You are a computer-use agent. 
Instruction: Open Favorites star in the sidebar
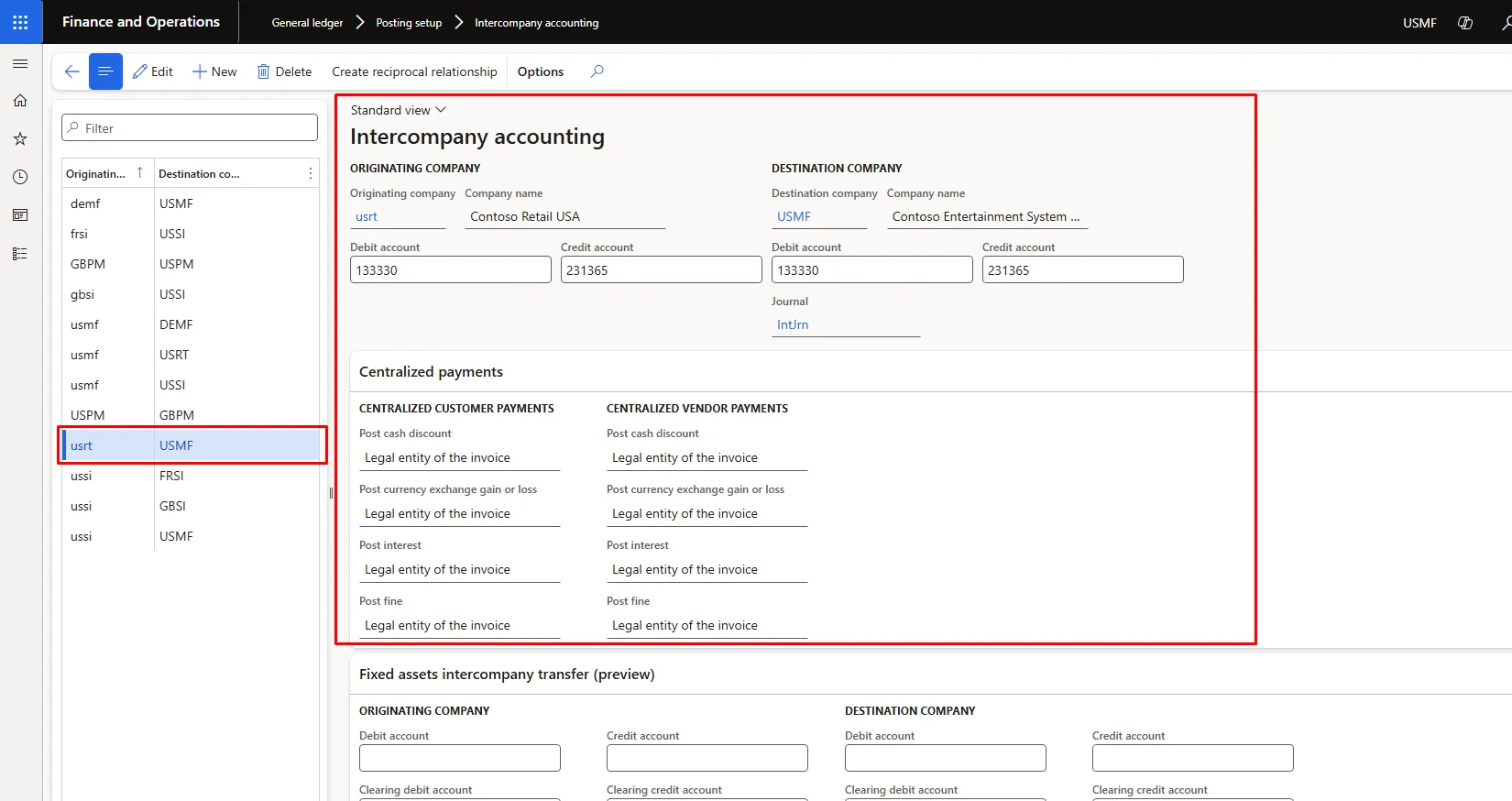pyautogui.click(x=20, y=139)
